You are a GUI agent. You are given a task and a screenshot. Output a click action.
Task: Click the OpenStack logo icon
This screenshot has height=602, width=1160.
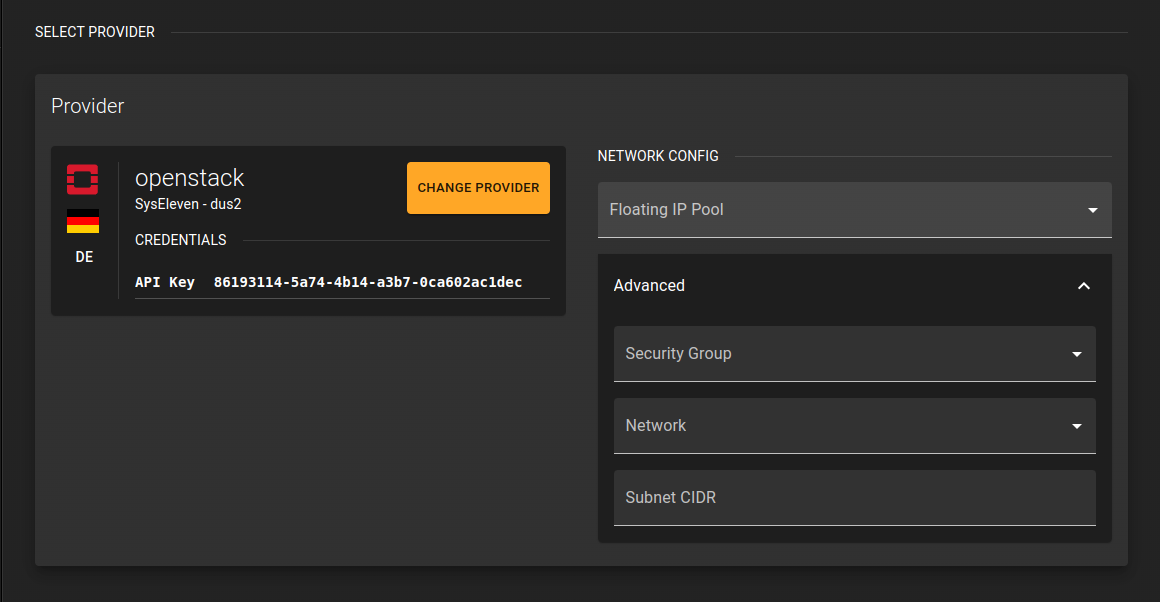tap(82, 178)
